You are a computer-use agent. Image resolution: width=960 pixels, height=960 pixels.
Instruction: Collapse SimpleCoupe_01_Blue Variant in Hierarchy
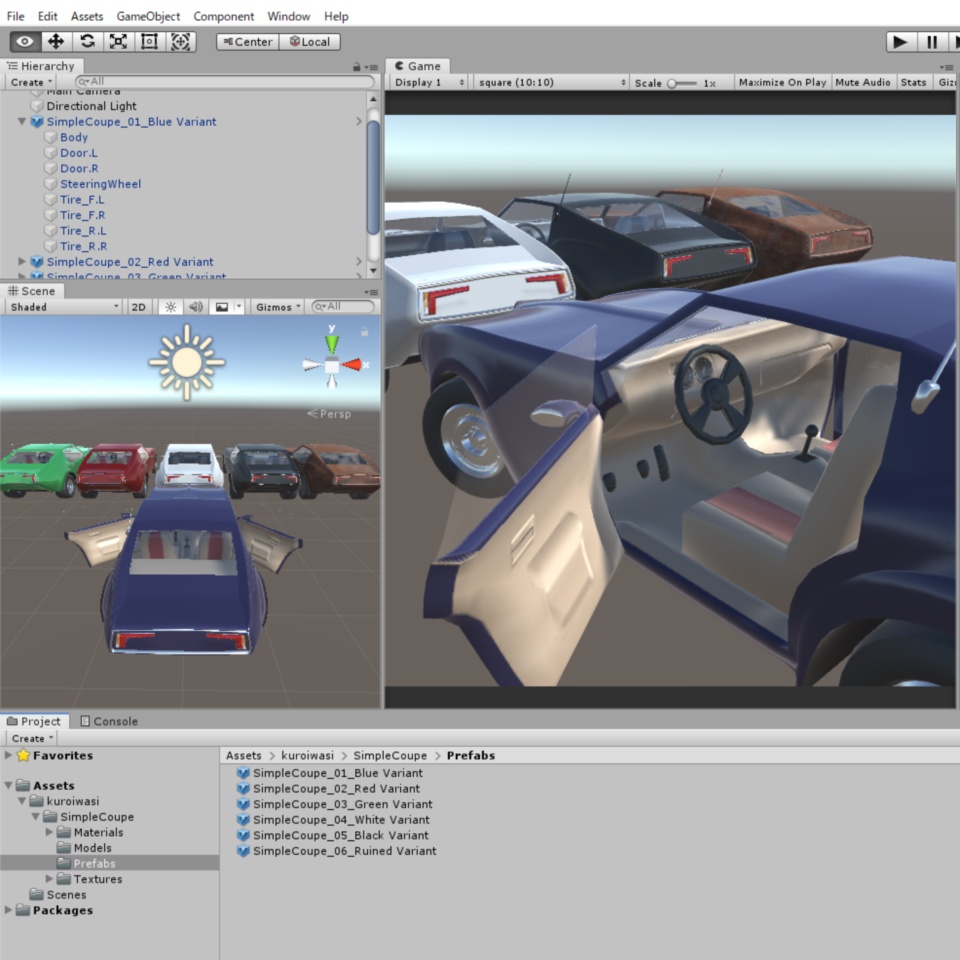(x=22, y=121)
